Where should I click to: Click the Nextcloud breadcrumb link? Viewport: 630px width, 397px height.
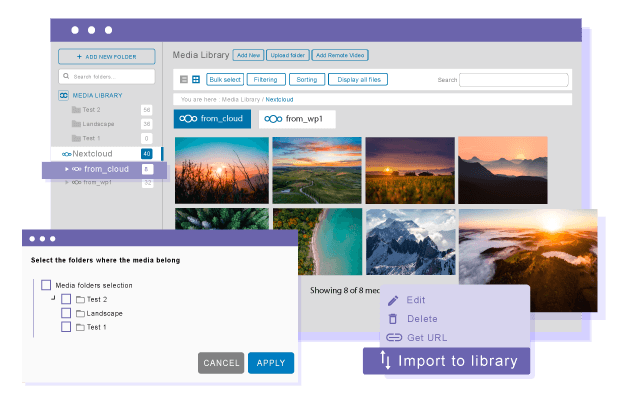pos(279,100)
